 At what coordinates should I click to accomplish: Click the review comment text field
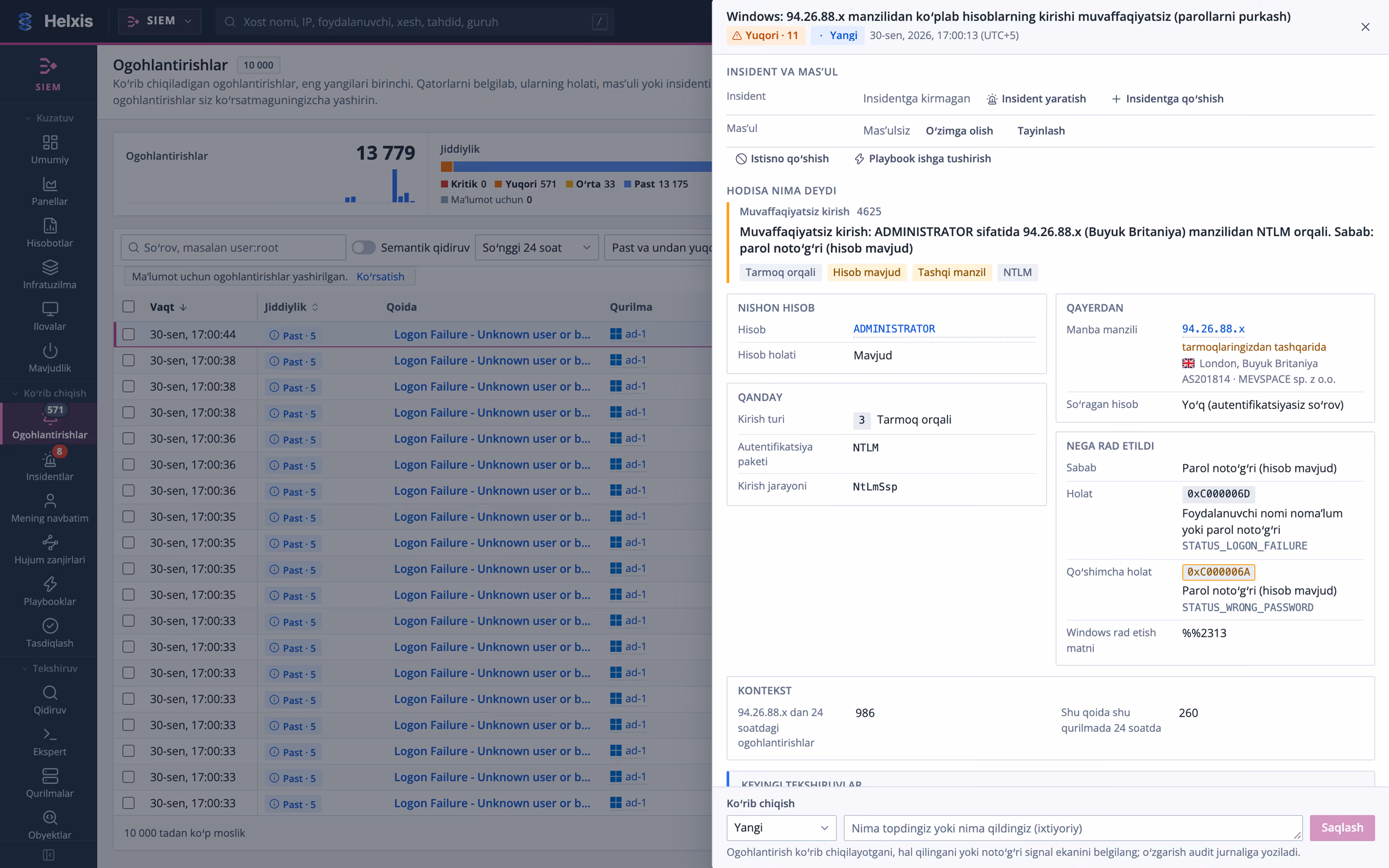pyautogui.click(x=1073, y=828)
